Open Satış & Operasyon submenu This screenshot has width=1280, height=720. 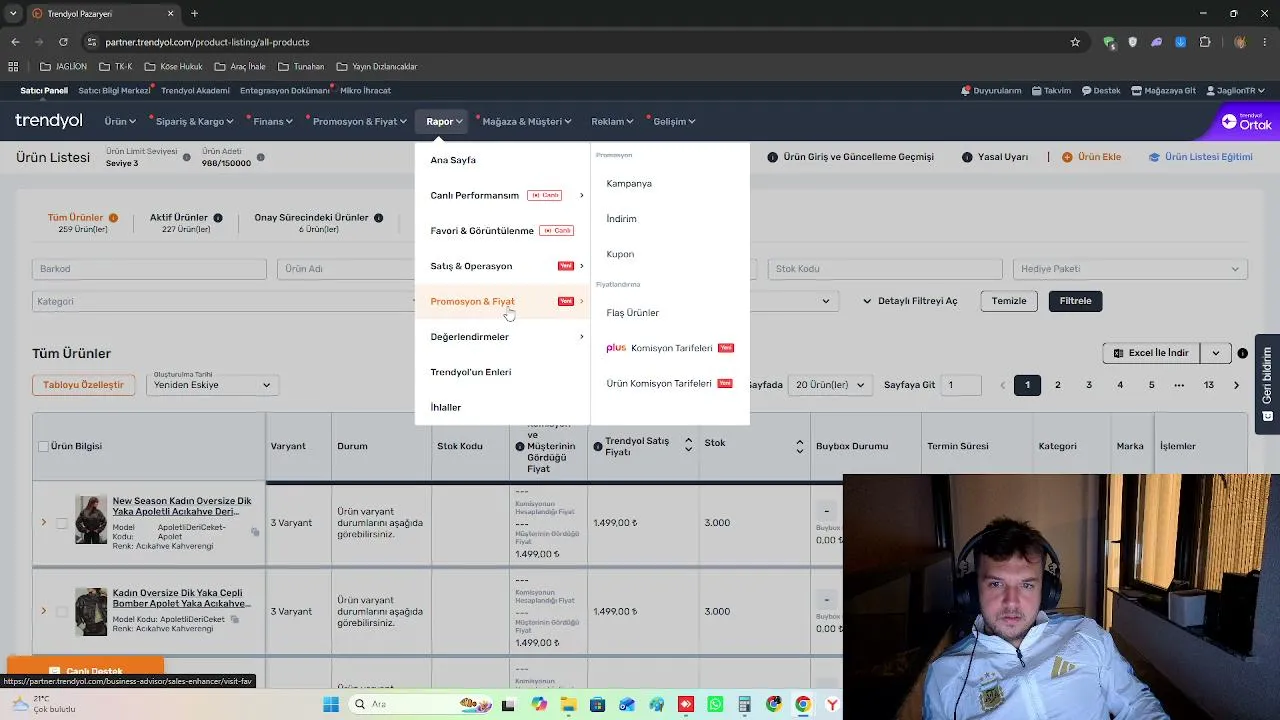tap(502, 266)
